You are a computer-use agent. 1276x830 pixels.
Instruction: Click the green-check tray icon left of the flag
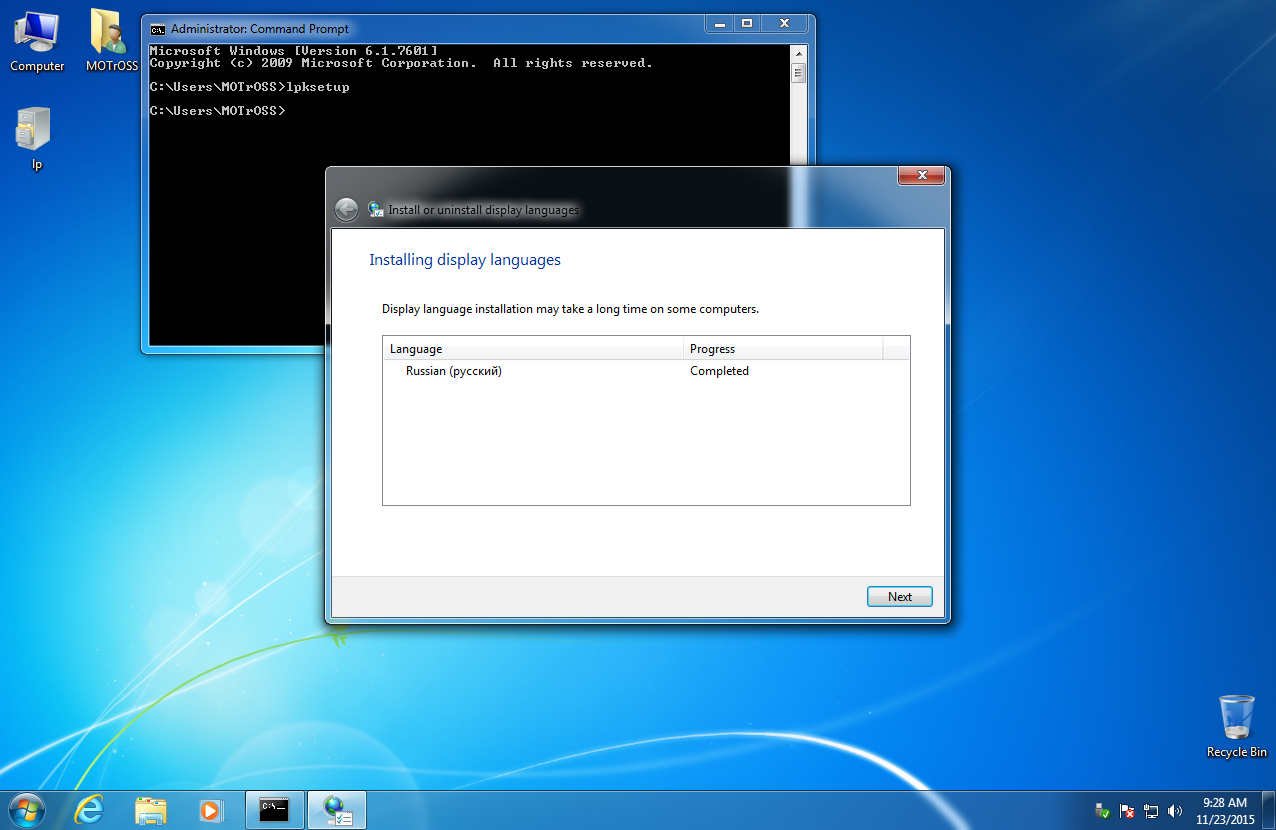click(x=1103, y=811)
